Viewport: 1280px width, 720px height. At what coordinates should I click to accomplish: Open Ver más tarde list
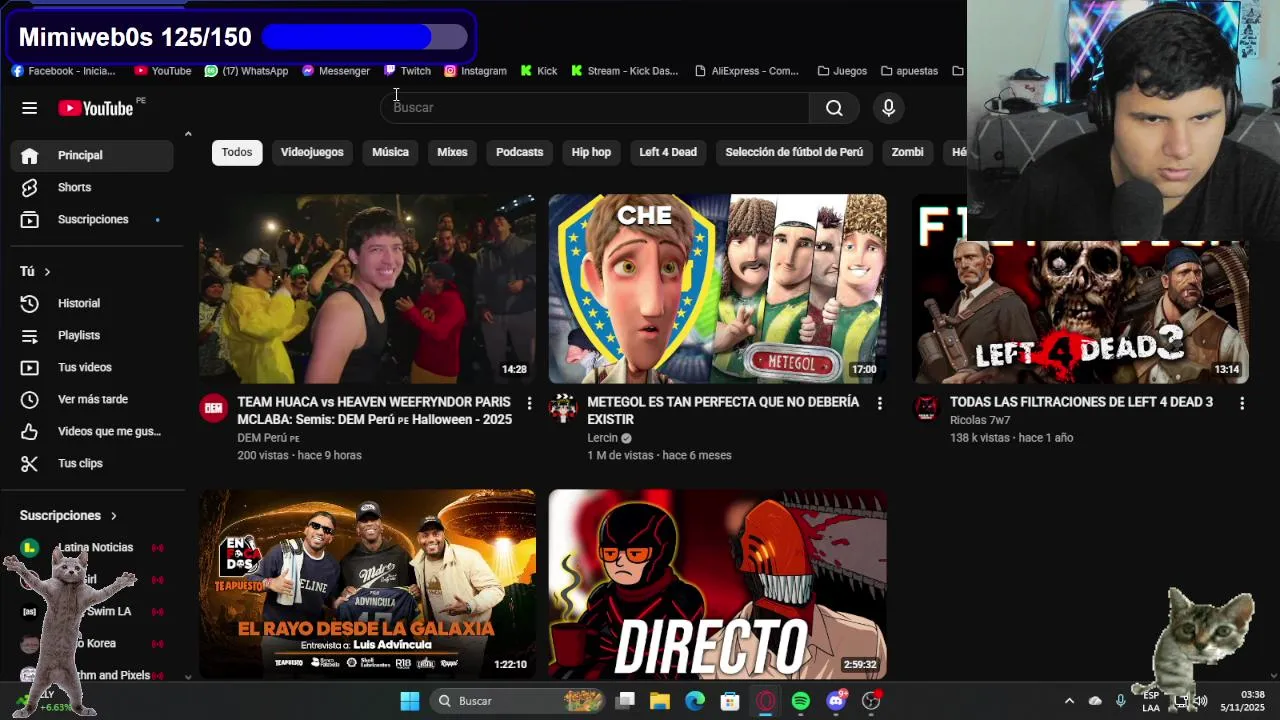click(x=92, y=399)
